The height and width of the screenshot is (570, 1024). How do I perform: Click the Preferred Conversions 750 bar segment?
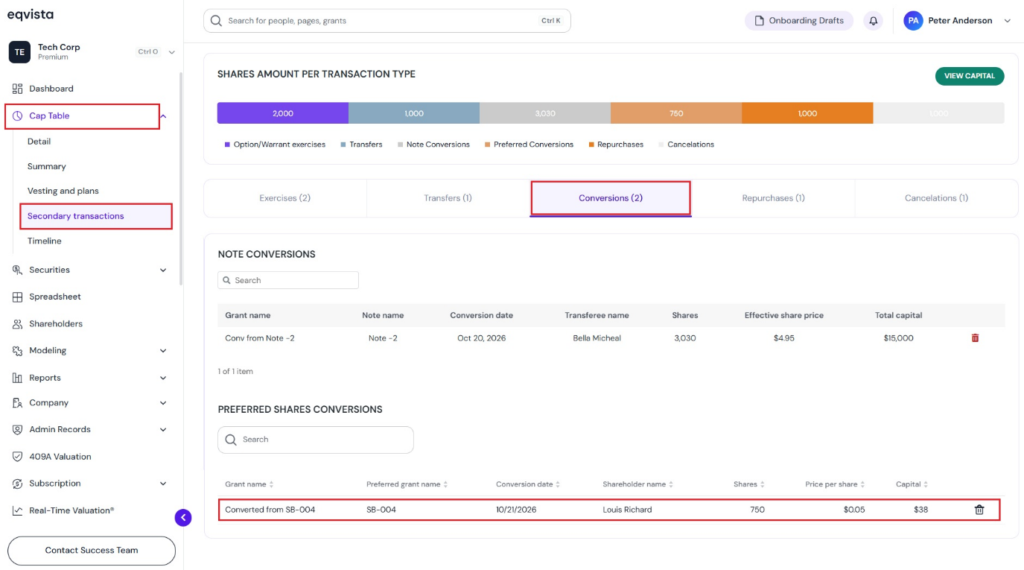[676, 113]
